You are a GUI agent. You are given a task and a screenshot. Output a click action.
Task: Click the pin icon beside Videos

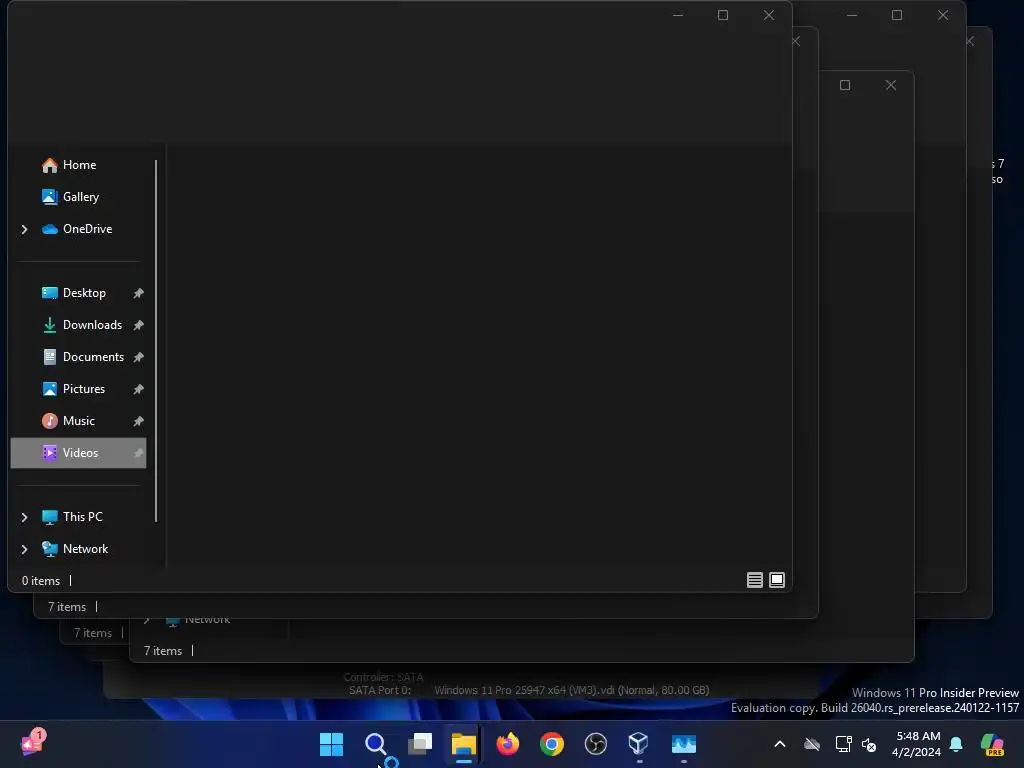tap(138, 453)
